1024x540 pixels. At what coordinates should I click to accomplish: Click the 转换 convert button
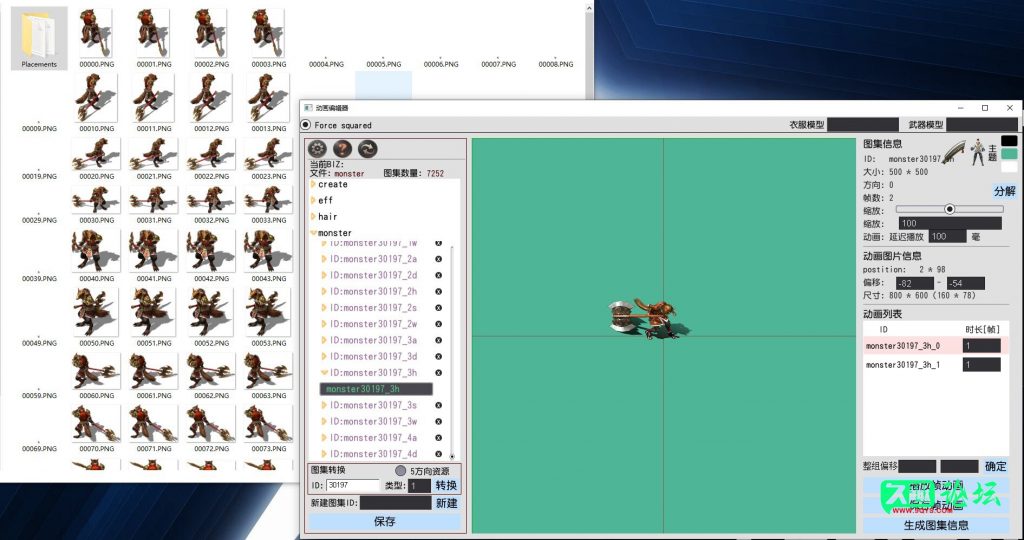[447, 486]
